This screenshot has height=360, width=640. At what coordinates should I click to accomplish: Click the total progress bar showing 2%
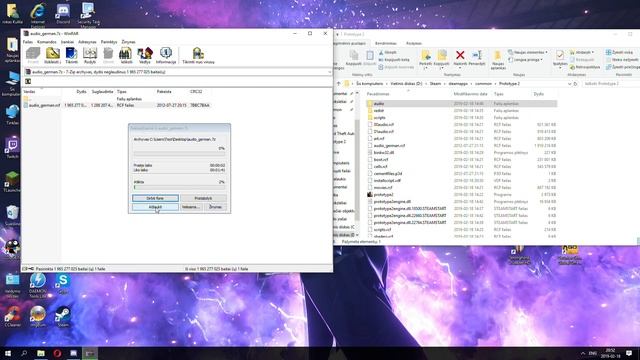179,187
